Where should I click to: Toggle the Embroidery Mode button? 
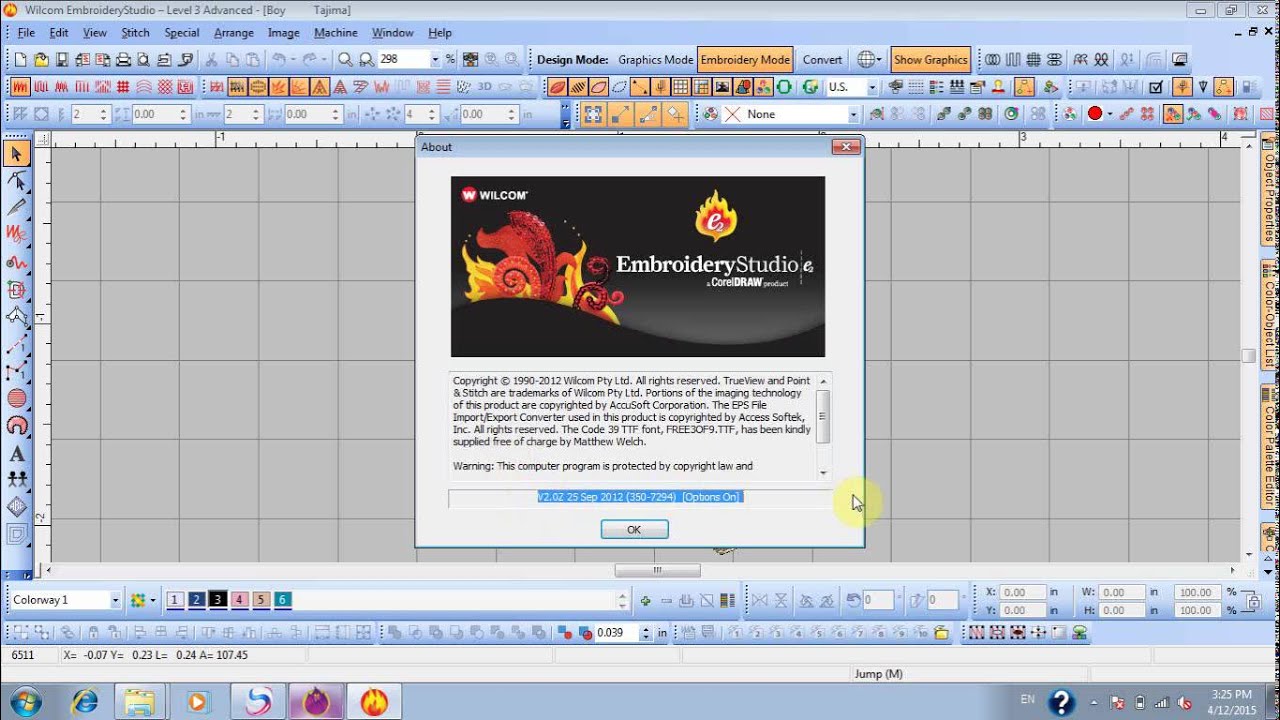pyautogui.click(x=745, y=60)
